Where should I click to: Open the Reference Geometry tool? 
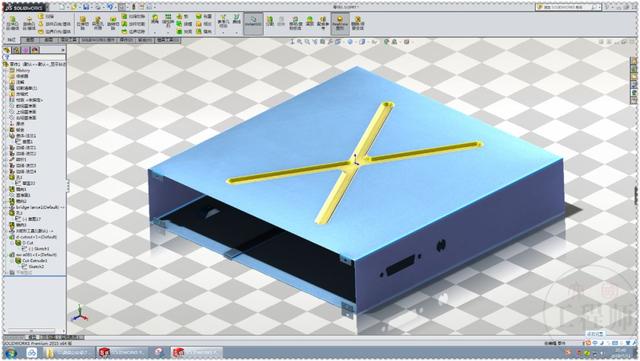point(223,21)
